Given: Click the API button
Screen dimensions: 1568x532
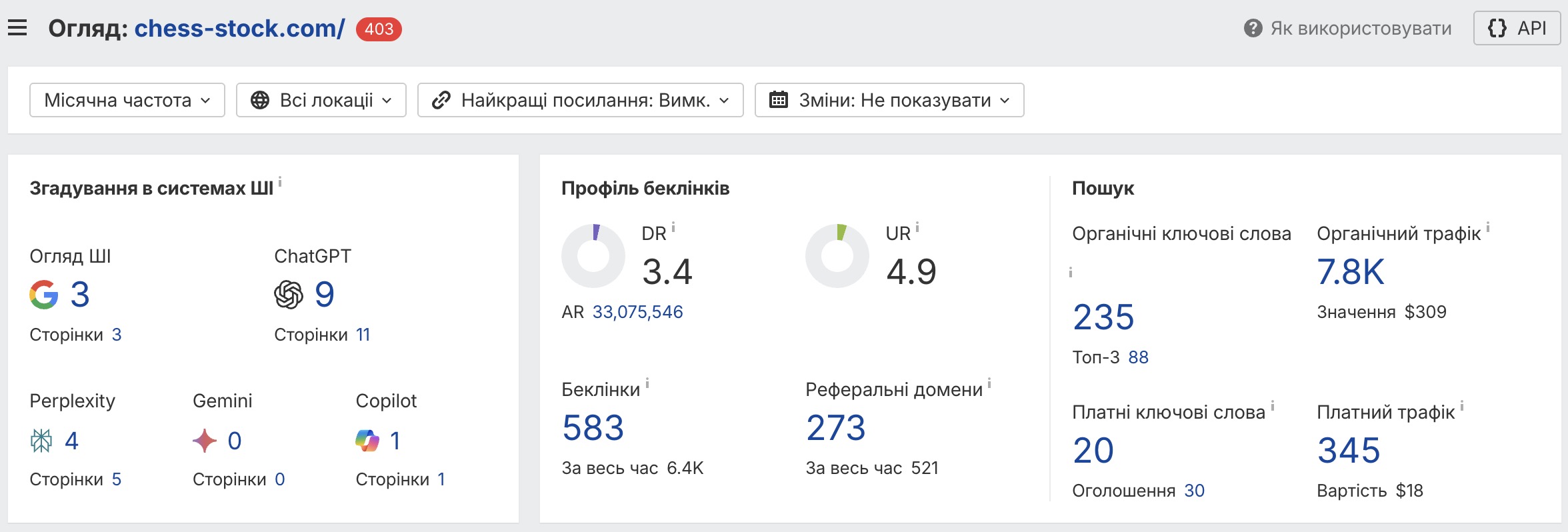Looking at the screenshot, I should (x=1517, y=28).
